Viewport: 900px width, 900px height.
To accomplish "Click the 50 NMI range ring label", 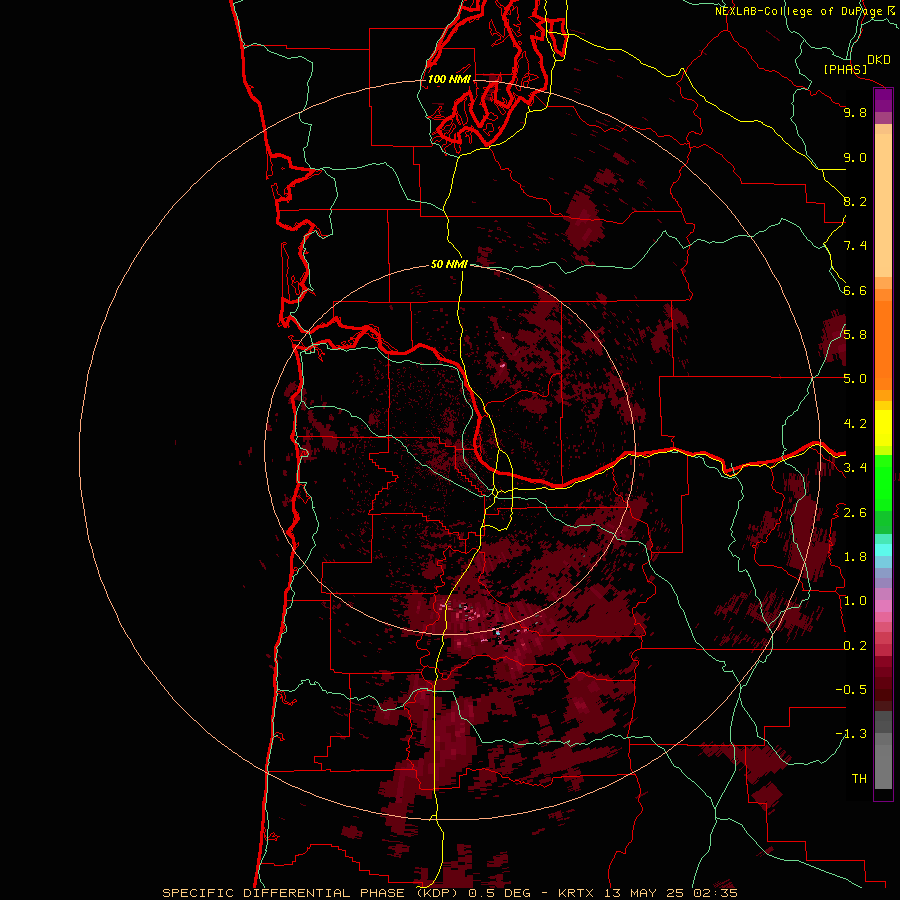I will click(x=449, y=264).
